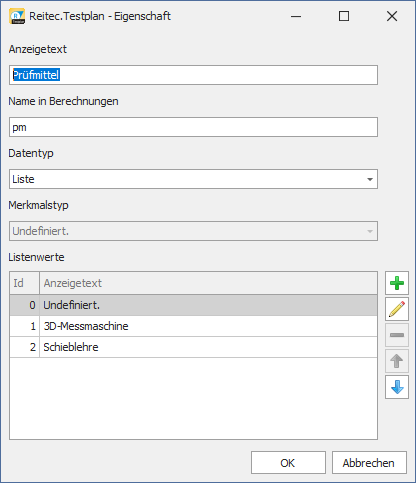Select the Schieblehre list row

(193, 347)
